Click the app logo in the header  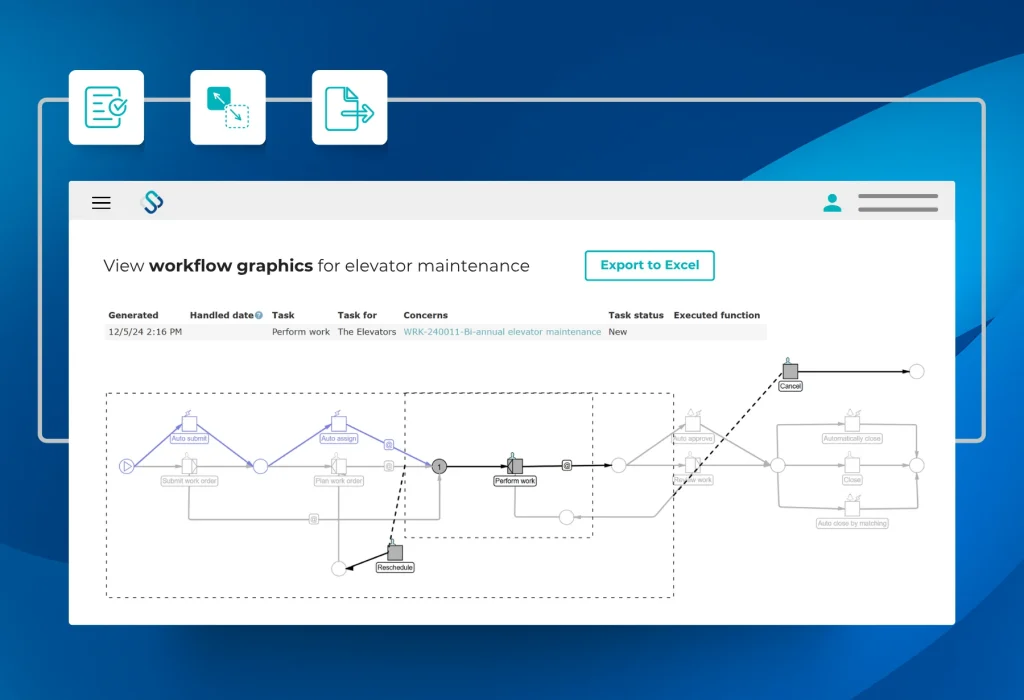click(x=152, y=203)
